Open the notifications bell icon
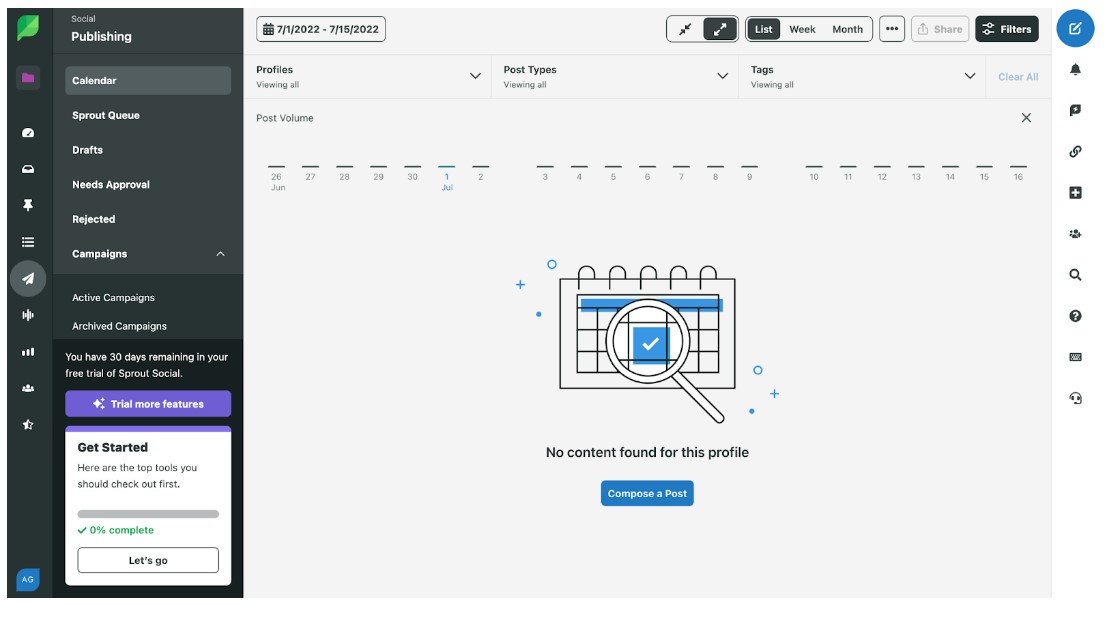 tap(1075, 70)
